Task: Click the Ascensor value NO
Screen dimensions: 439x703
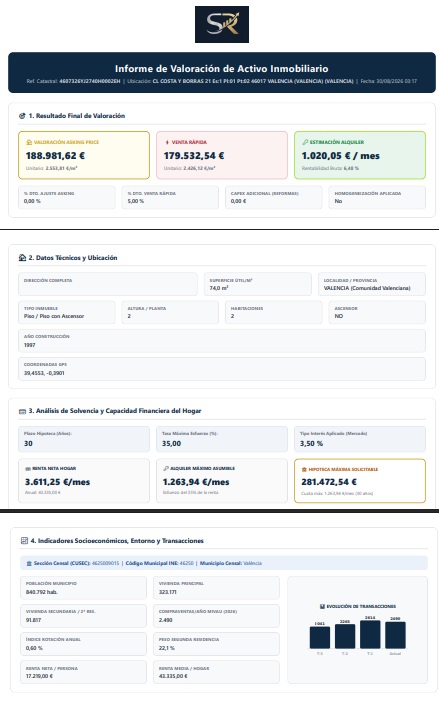Action: (339, 316)
